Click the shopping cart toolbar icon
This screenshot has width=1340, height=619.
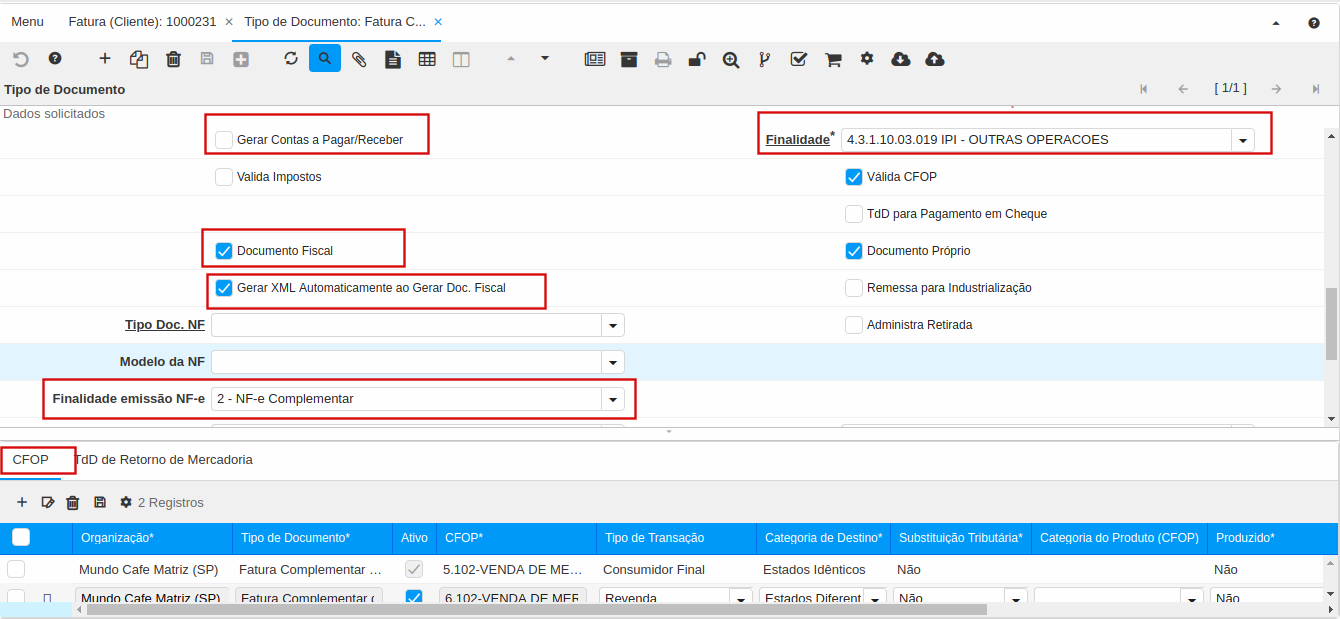[832, 59]
